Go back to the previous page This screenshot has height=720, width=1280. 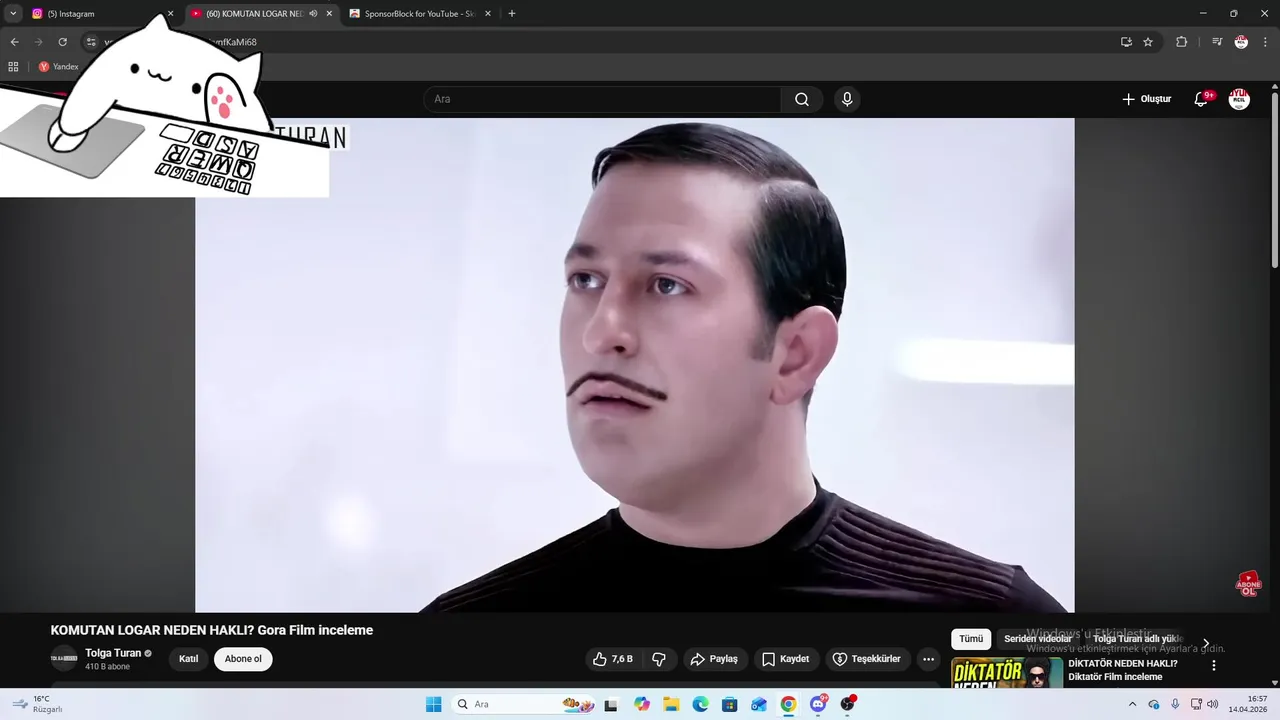coord(14,42)
